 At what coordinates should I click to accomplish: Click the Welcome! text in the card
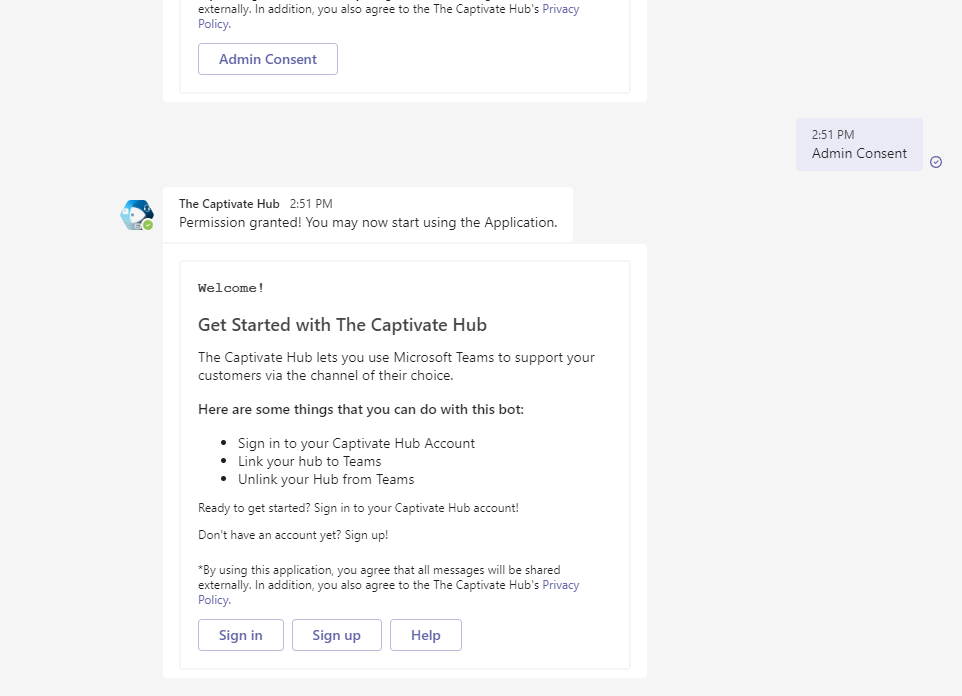coord(231,288)
